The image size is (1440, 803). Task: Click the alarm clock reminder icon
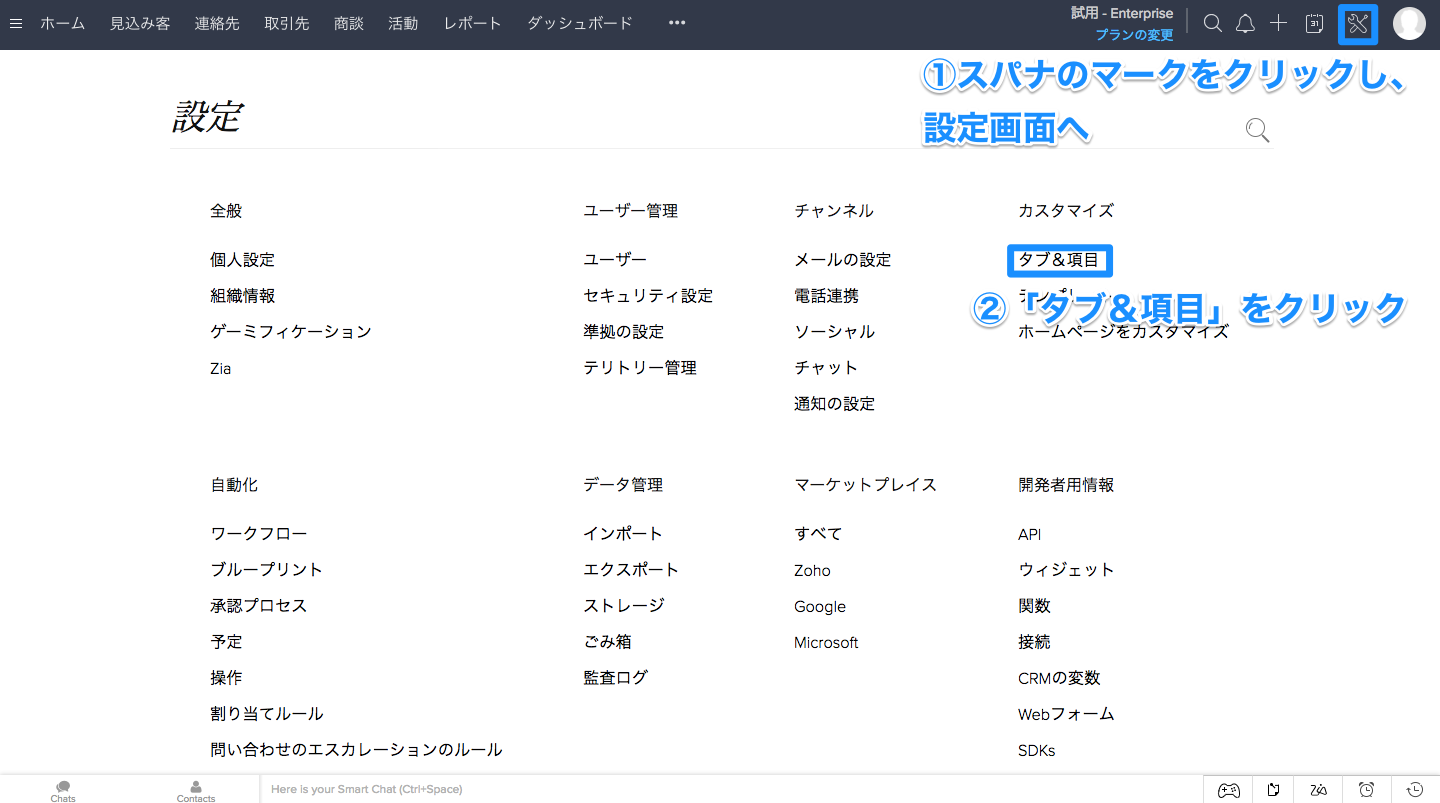tap(1367, 790)
